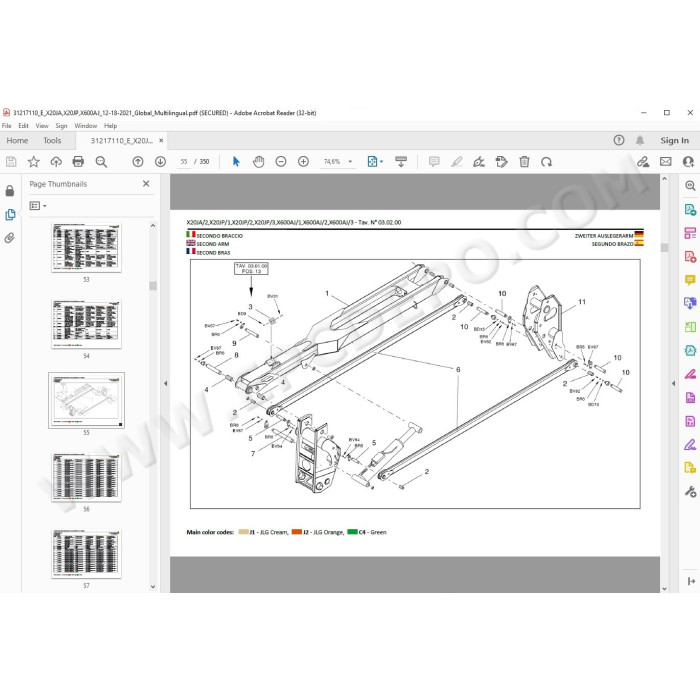Open the View menu
Viewport: 700px width, 700px height.
(x=42, y=126)
